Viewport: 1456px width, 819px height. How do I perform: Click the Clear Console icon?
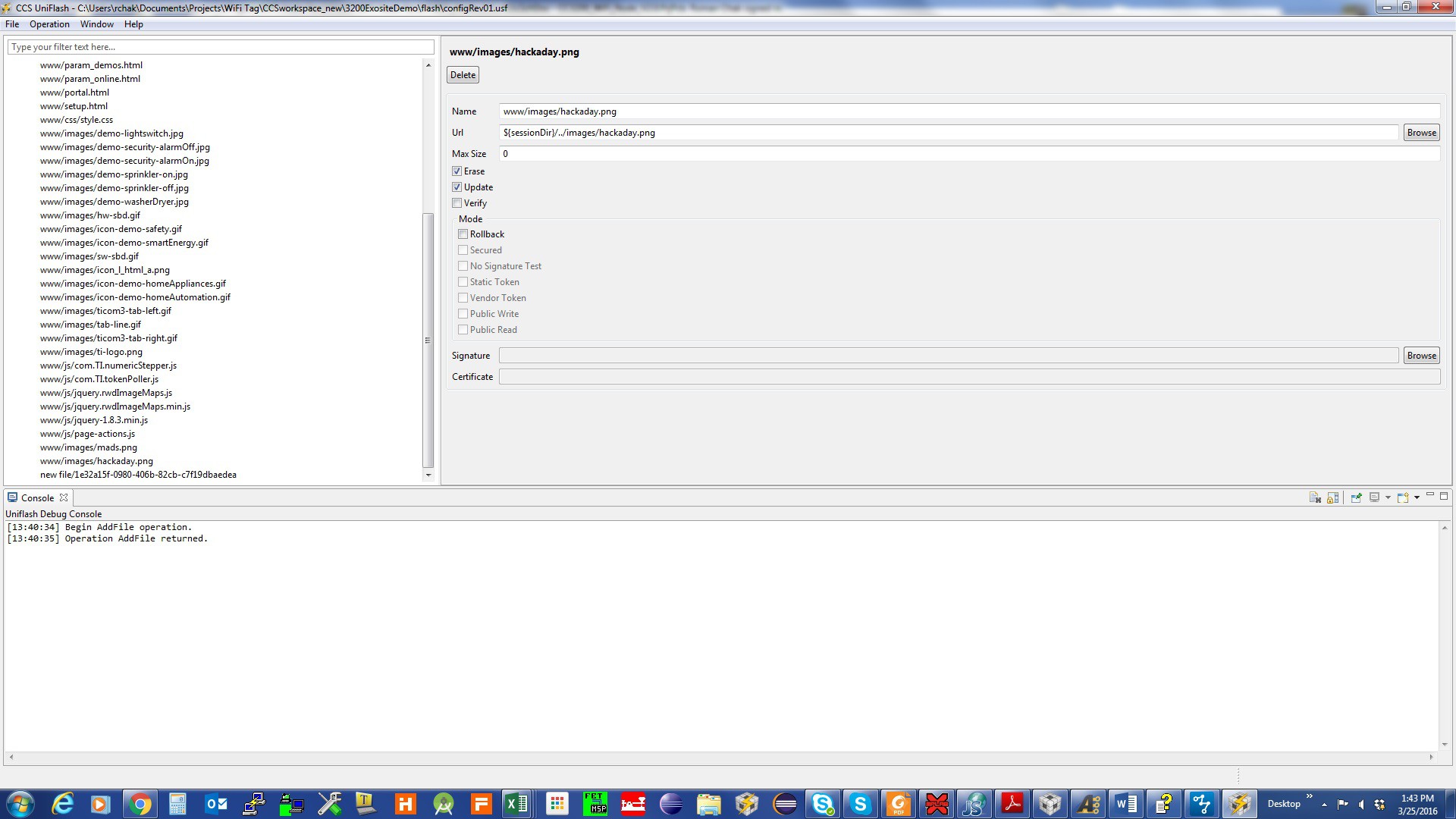point(1315,497)
